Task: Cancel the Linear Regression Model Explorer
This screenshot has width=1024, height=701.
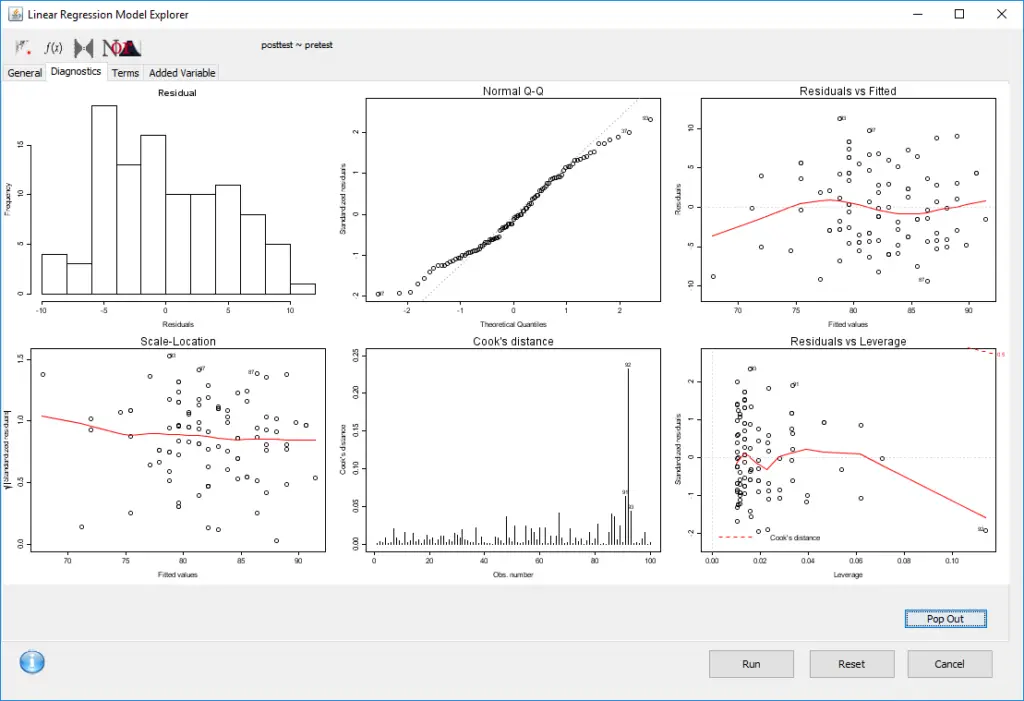Action: 949,663
